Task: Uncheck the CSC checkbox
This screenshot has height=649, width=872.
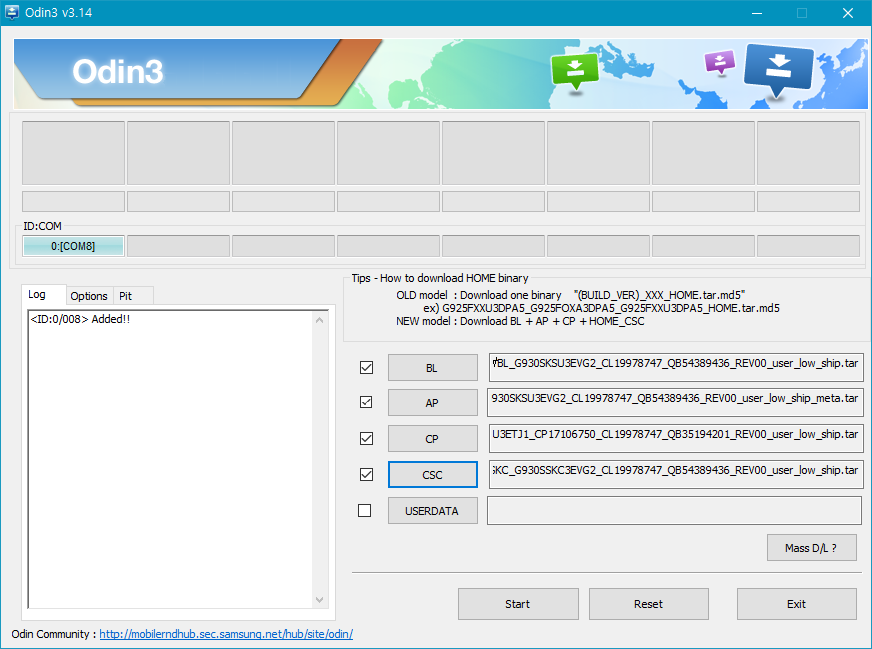Action: [x=366, y=474]
